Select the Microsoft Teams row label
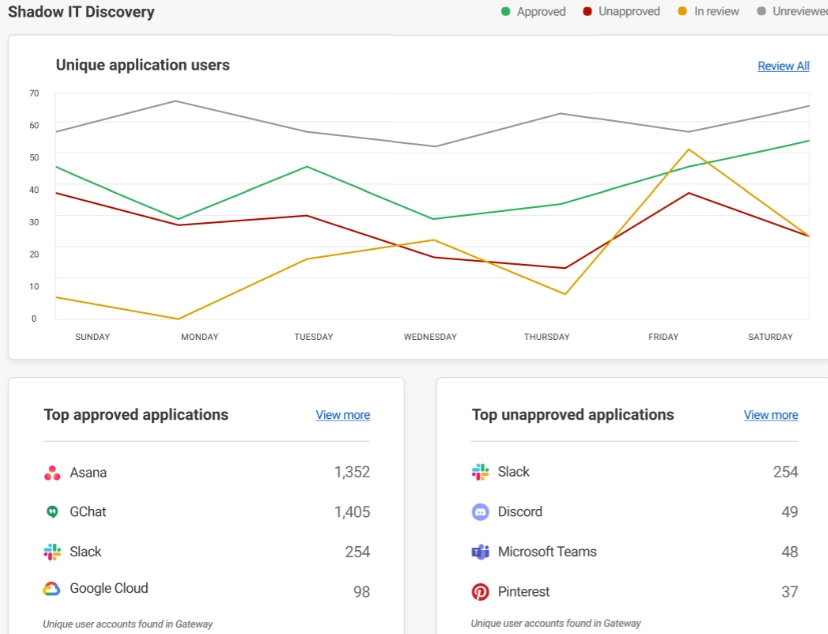 [x=547, y=552]
